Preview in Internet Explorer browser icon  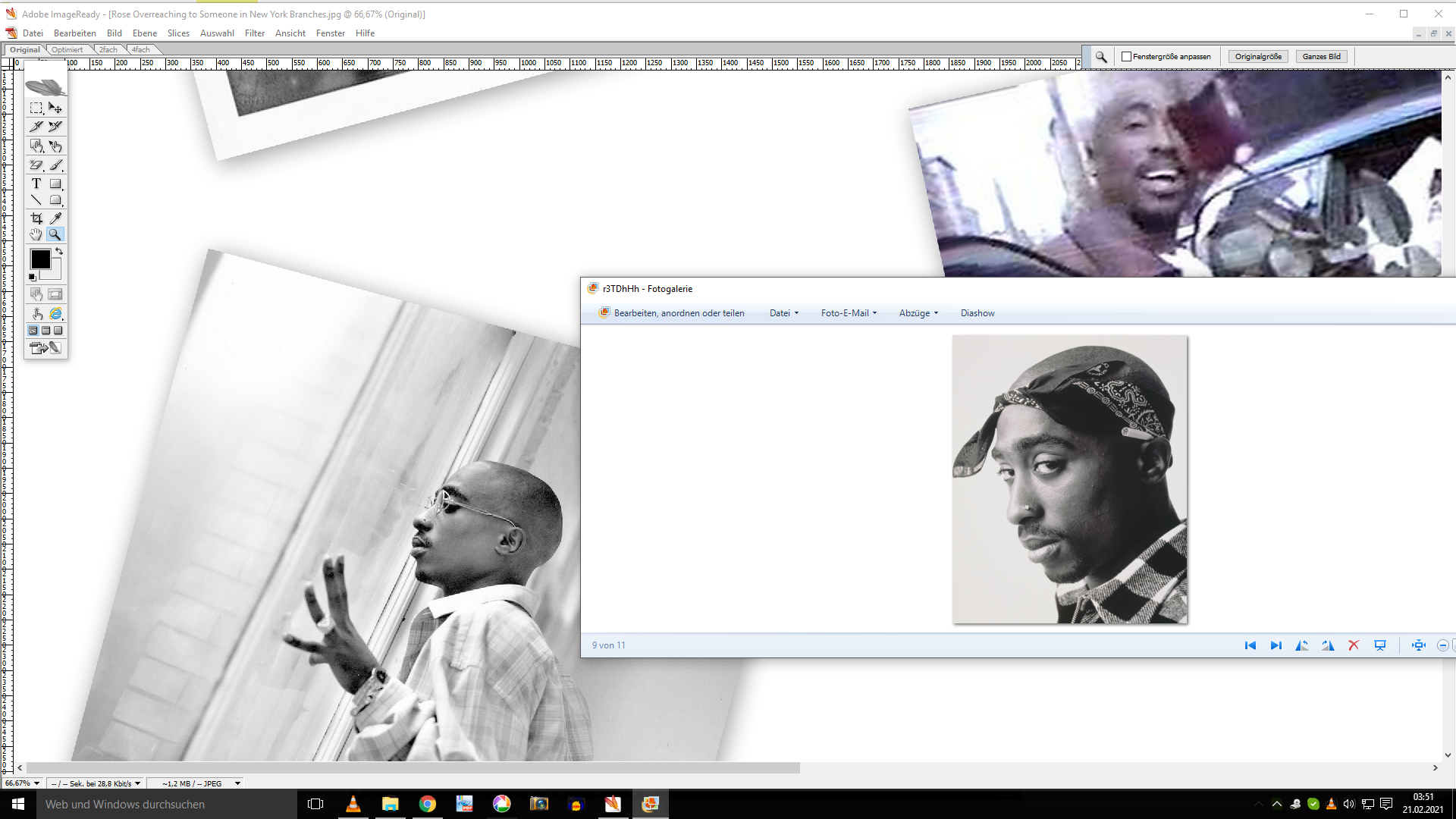click(55, 314)
